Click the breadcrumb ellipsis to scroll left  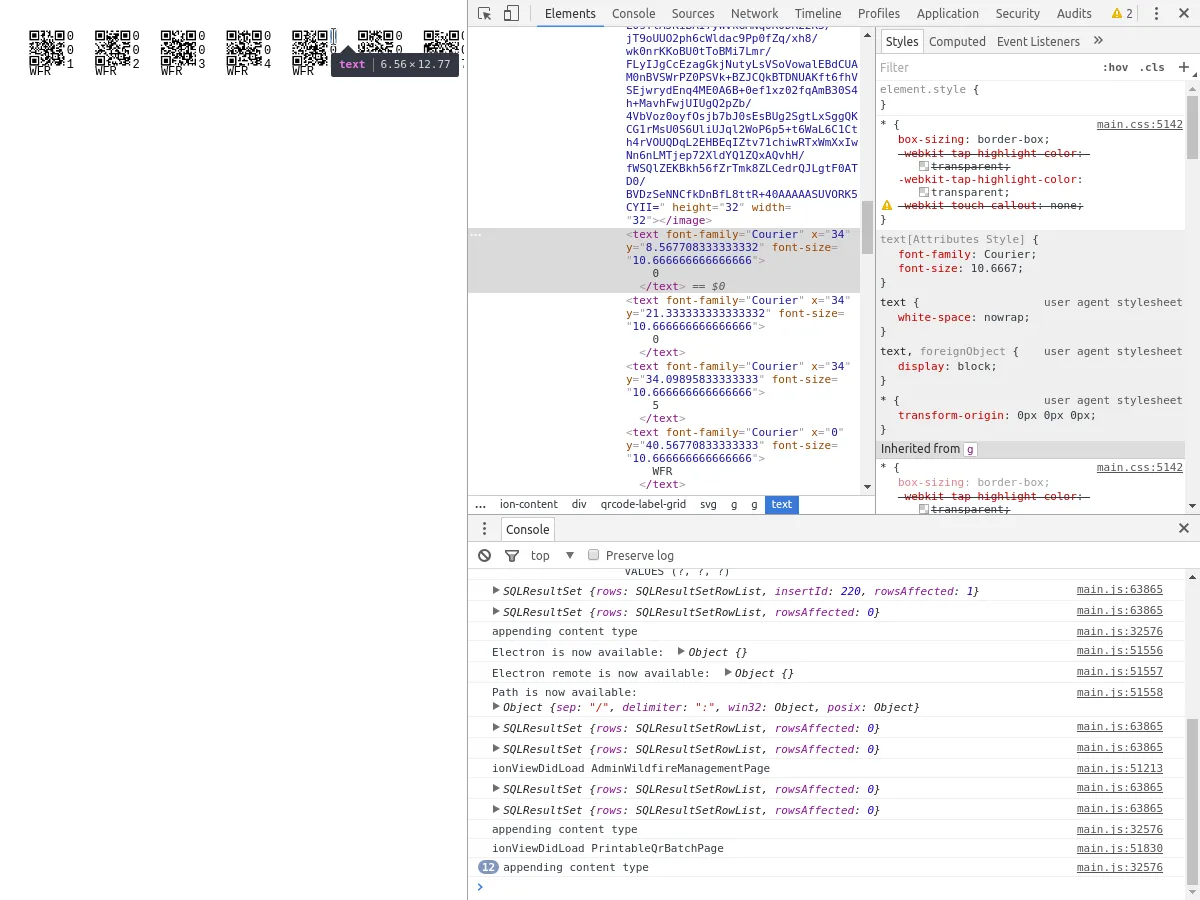click(481, 505)
